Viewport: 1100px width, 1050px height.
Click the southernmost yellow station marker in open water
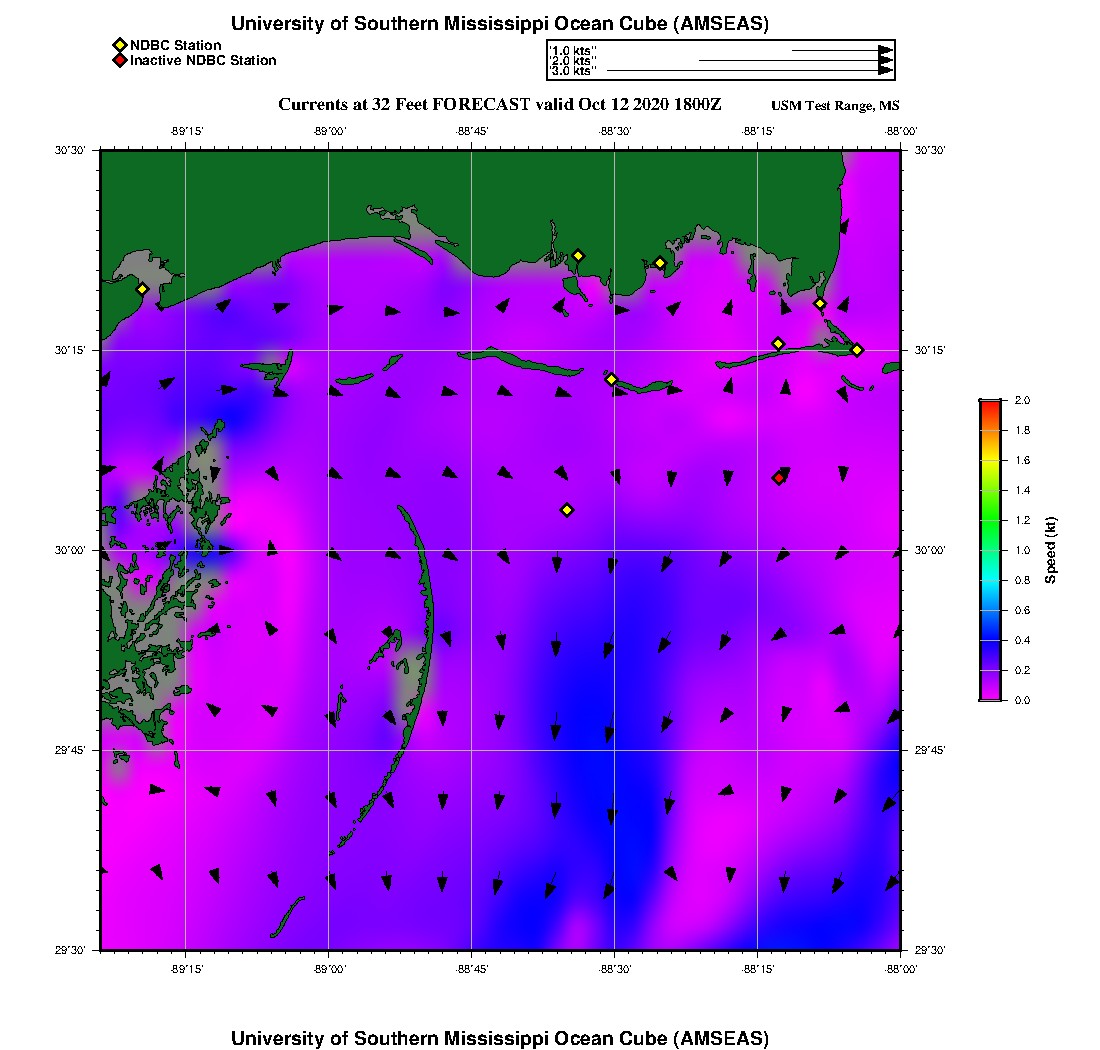567,510
